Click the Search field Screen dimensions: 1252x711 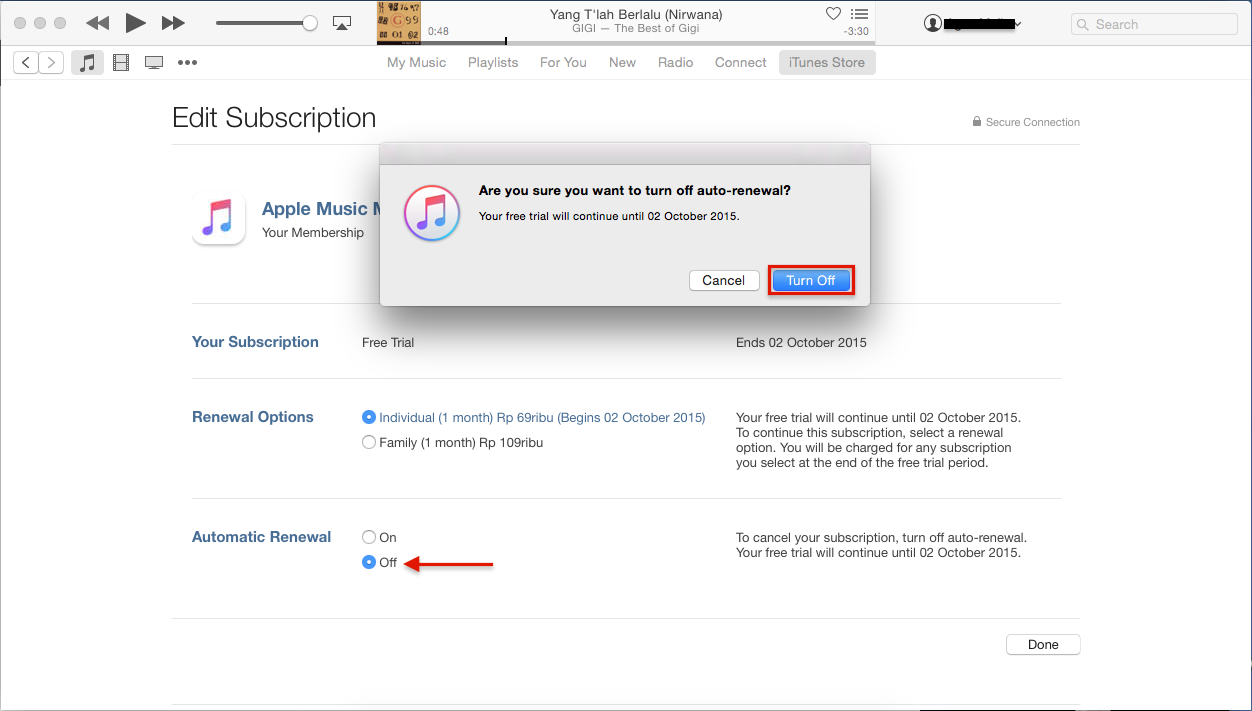1155,24
